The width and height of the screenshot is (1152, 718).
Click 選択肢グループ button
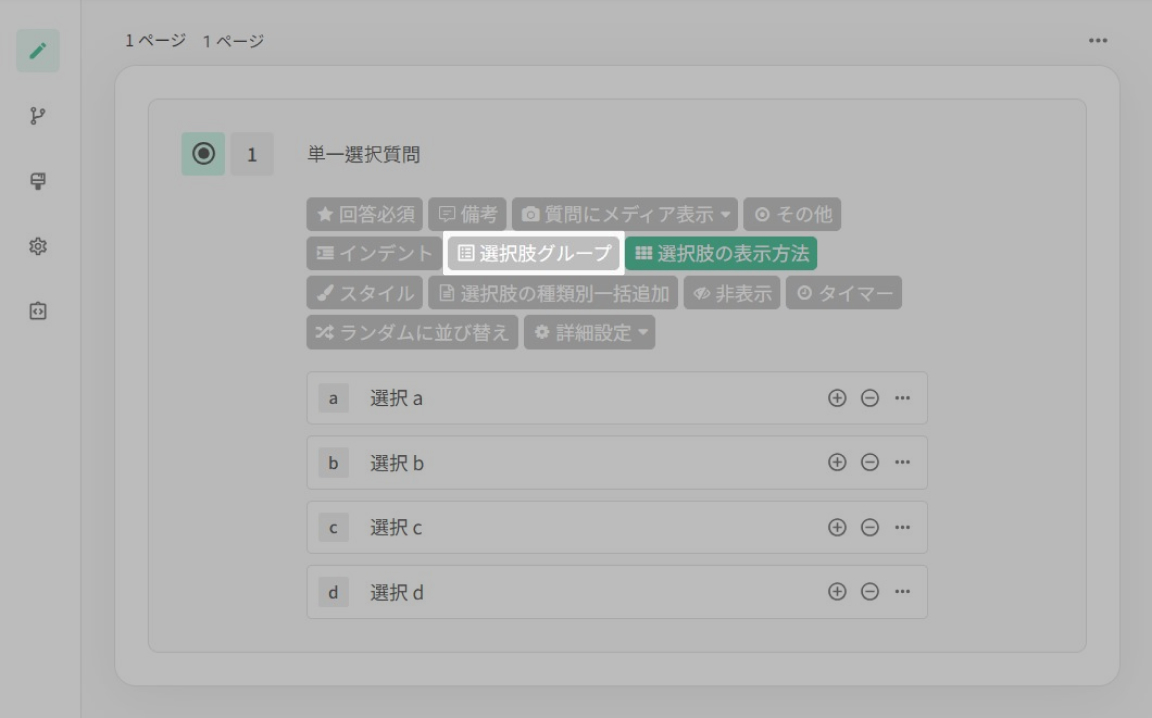pyautogui.click(x=534, y=254)
